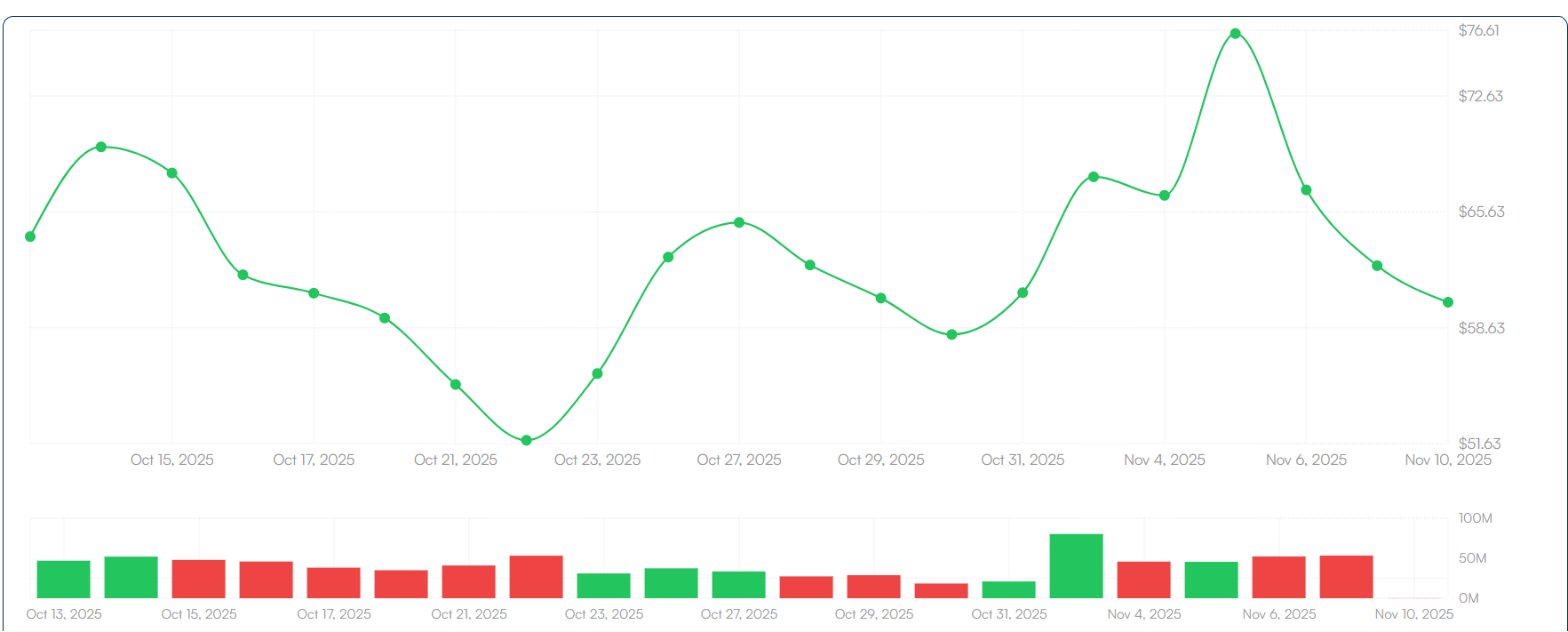
Task: Select the Oct 17, 2025 red volume bar
Action: coord(333,582)
